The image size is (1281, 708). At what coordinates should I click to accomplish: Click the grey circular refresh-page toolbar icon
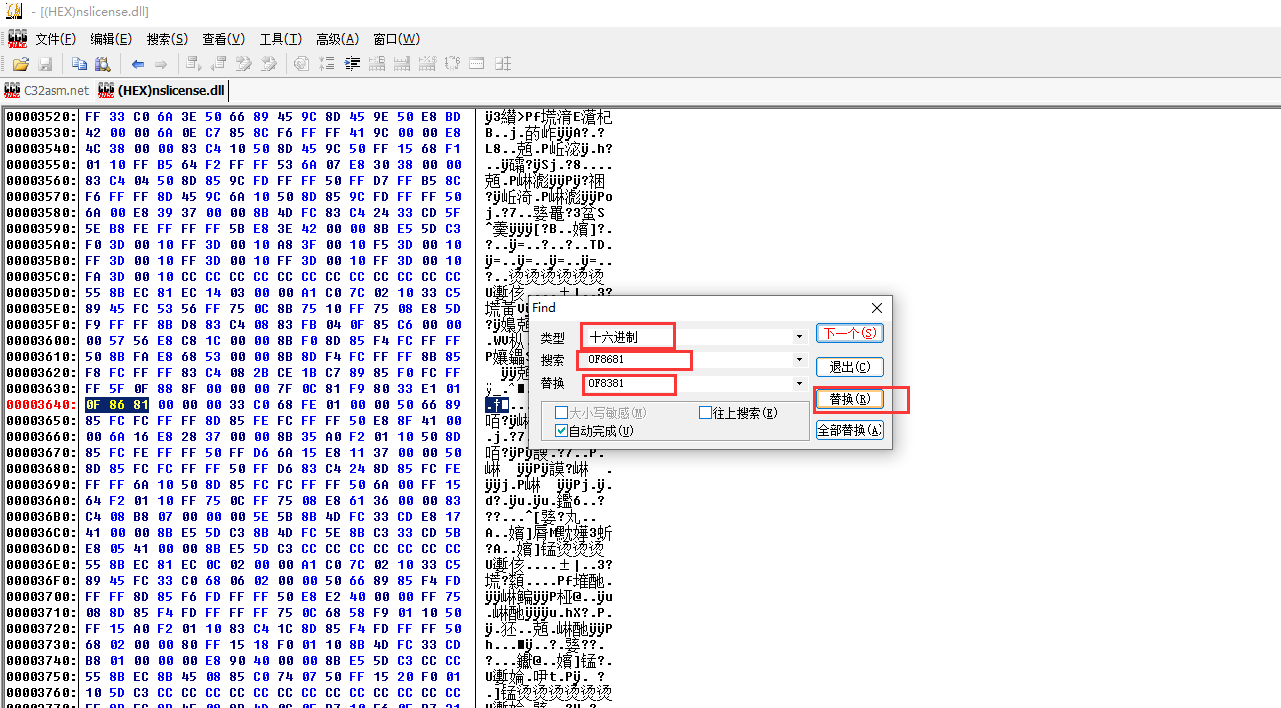(301, 64)
